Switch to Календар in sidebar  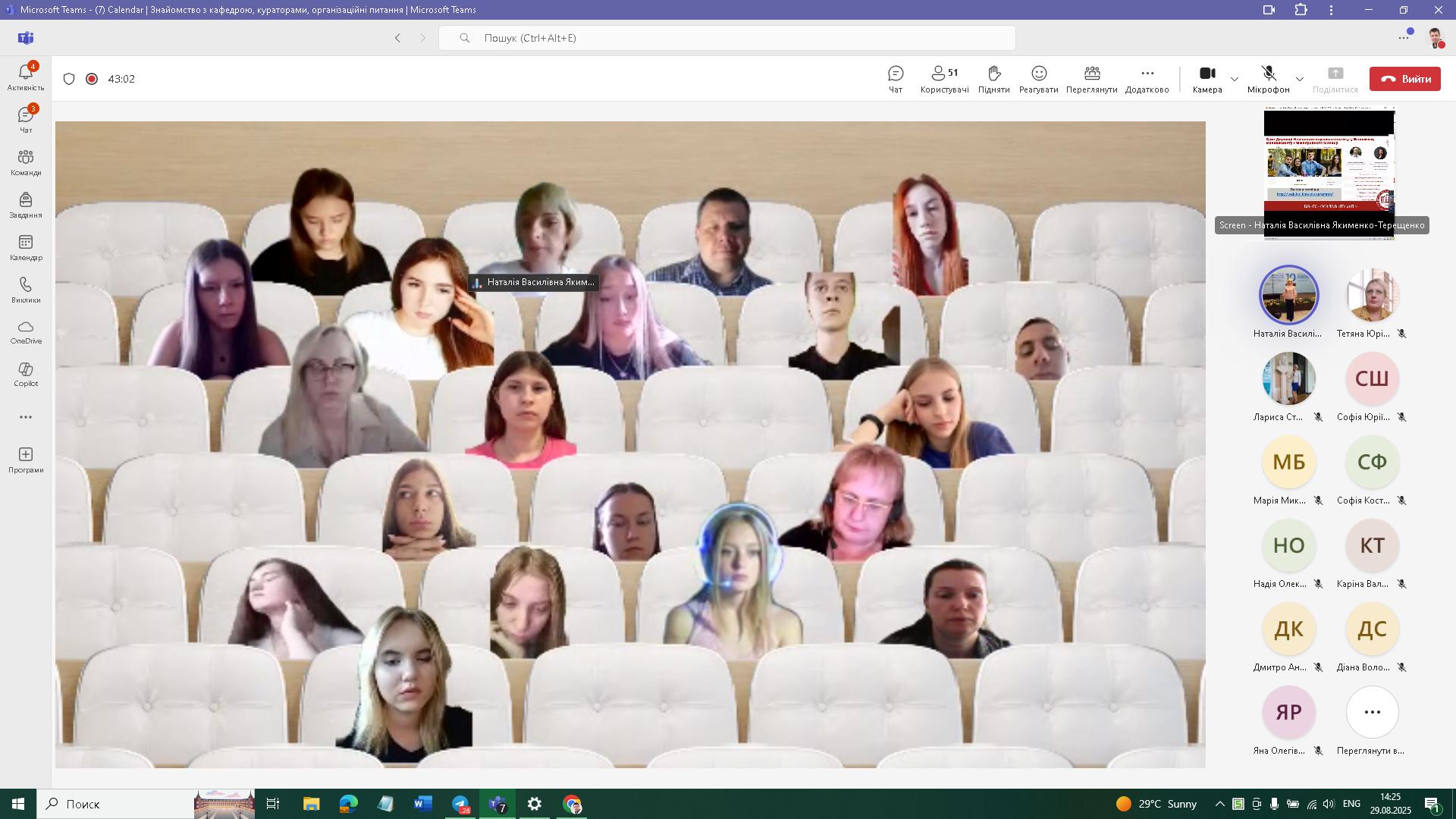click(26, 247)
